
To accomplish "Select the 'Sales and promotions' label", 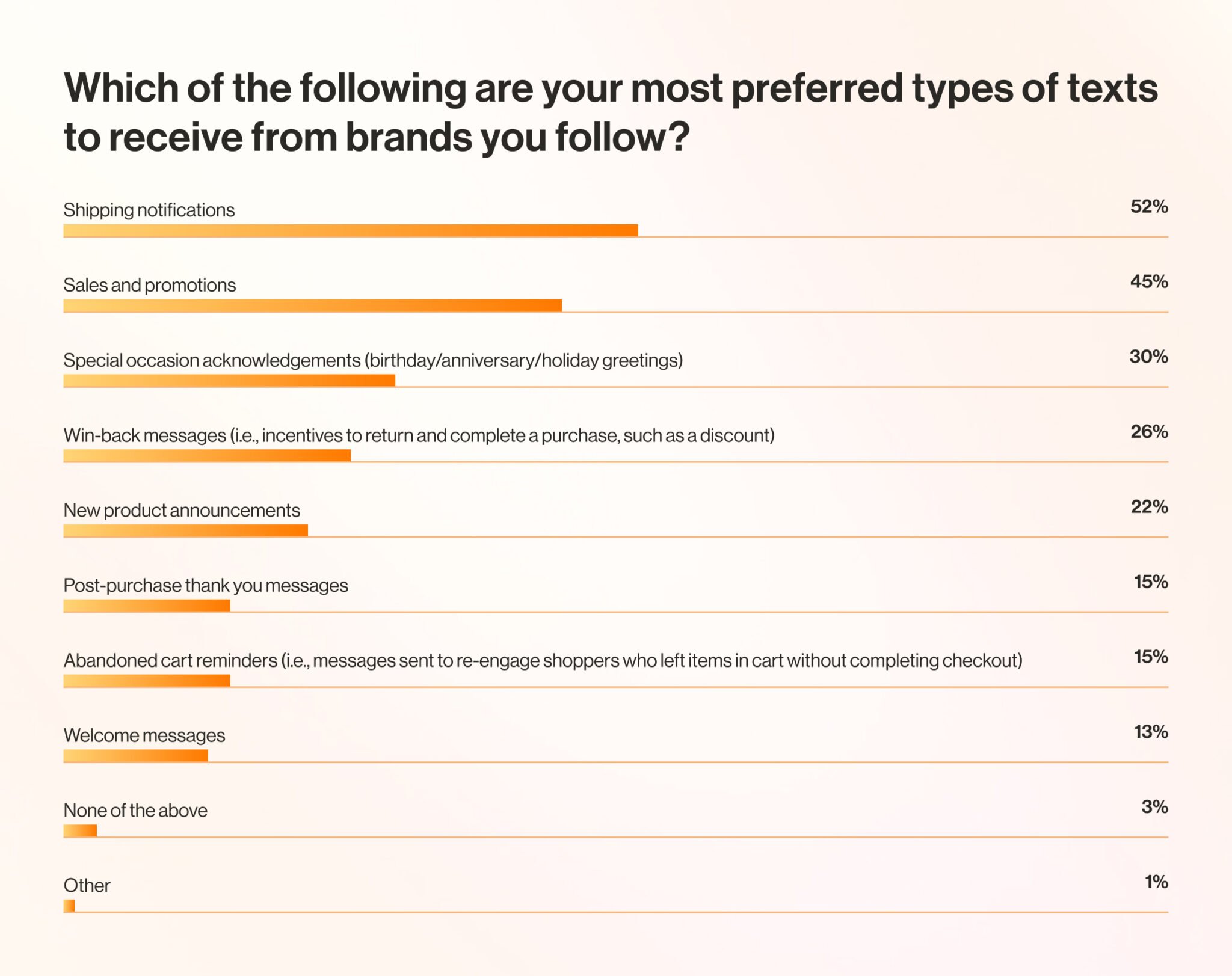I will point(149,285).
